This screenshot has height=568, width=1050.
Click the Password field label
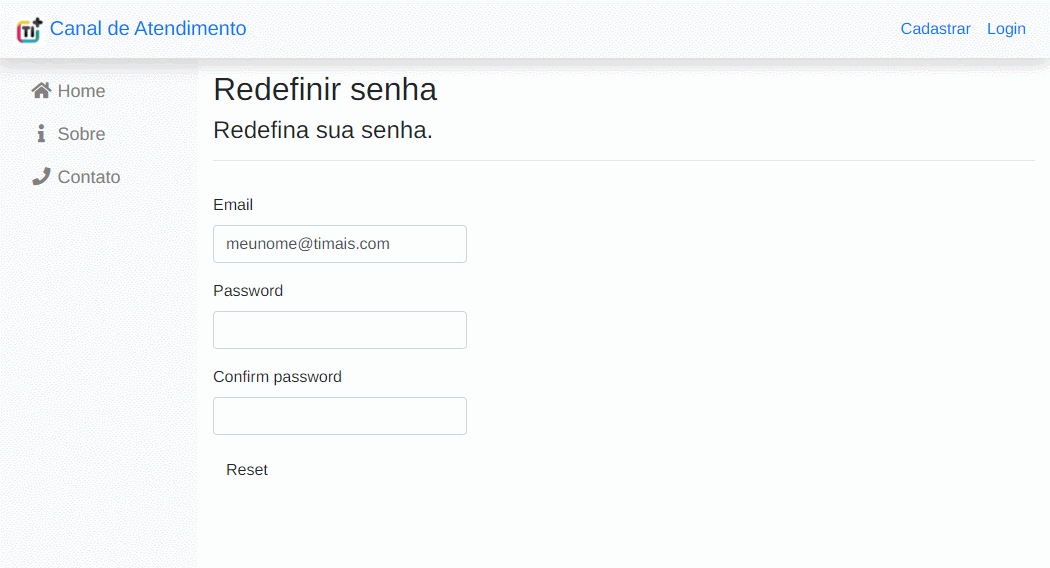pyautogui.click(x=248, y=291)
